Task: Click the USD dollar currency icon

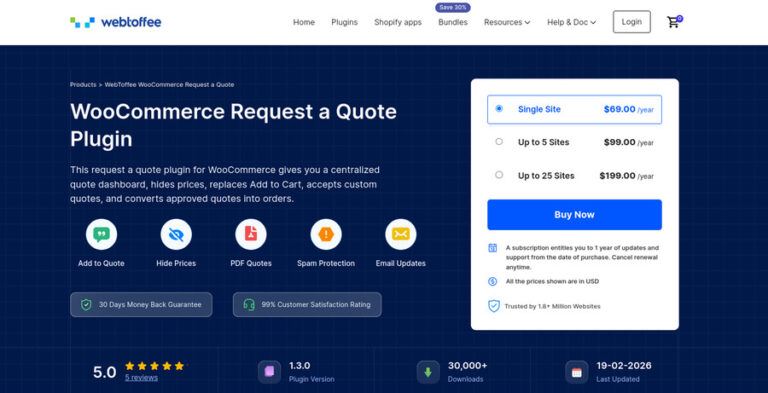Action: click(x=493, y=281)
